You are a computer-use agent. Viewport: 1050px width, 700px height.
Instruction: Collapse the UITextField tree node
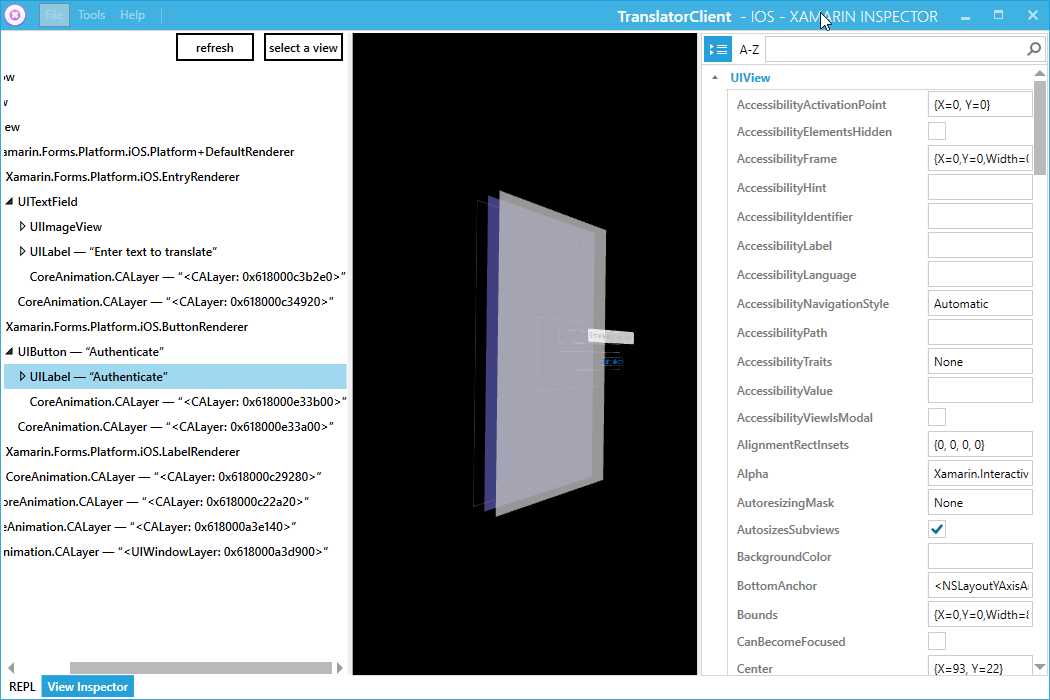(x=9, y=202)
